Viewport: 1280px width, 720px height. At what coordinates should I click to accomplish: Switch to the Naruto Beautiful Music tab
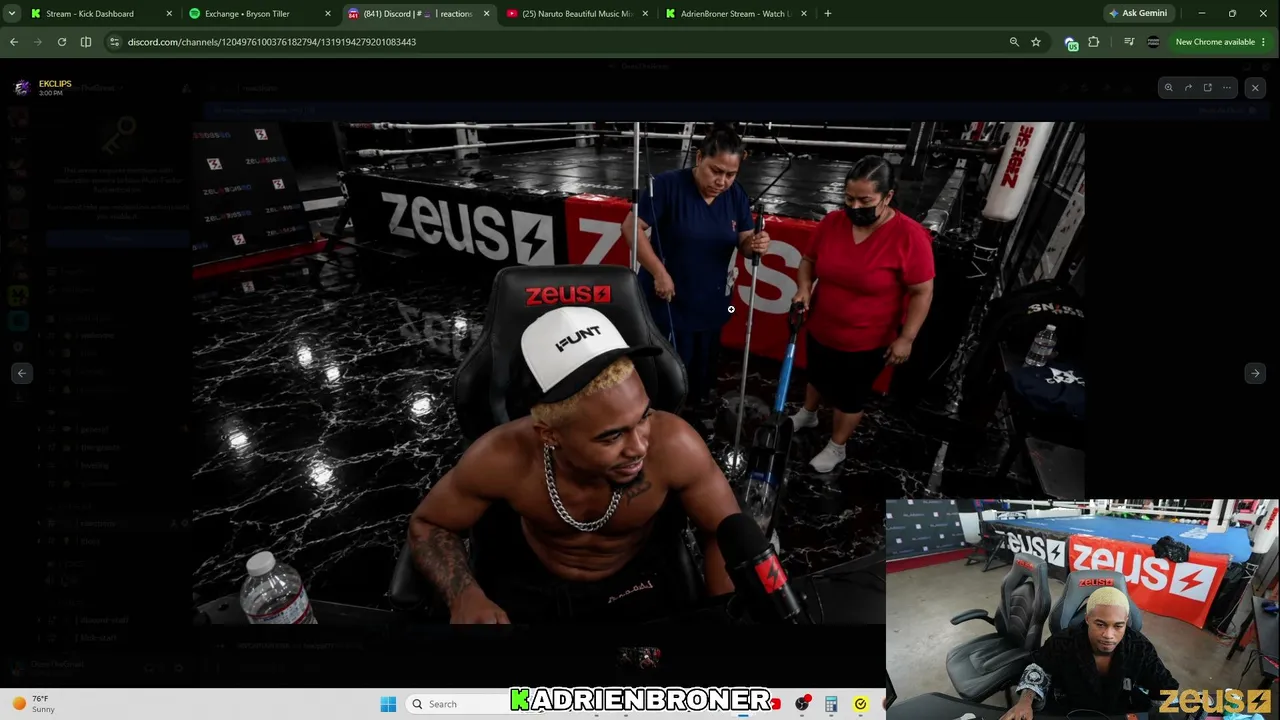577,14
